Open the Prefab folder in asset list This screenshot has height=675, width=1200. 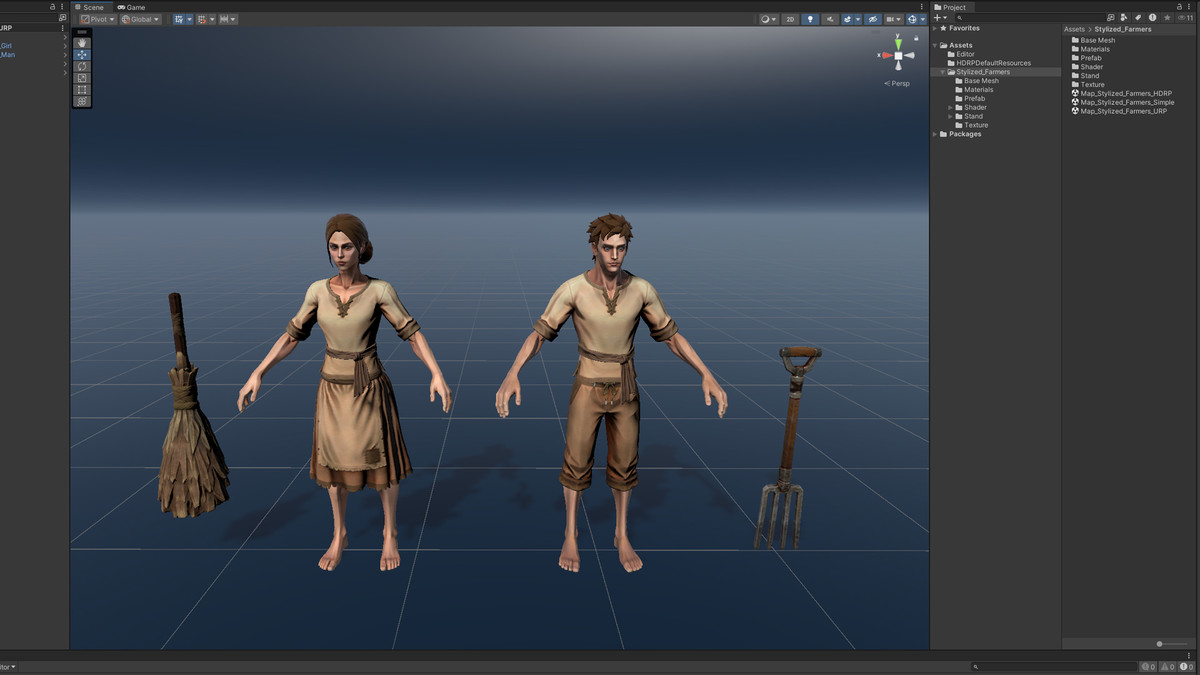[x=1086, y=58]
